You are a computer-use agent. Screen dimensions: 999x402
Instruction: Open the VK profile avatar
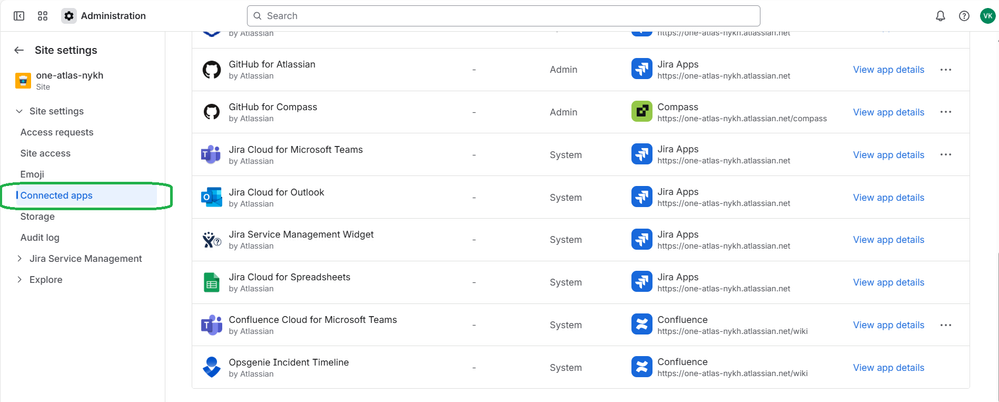tap(987, 16)
